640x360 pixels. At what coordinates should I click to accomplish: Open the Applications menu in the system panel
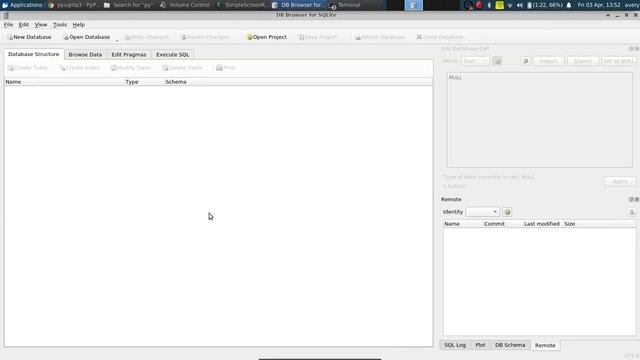[22, 5]
